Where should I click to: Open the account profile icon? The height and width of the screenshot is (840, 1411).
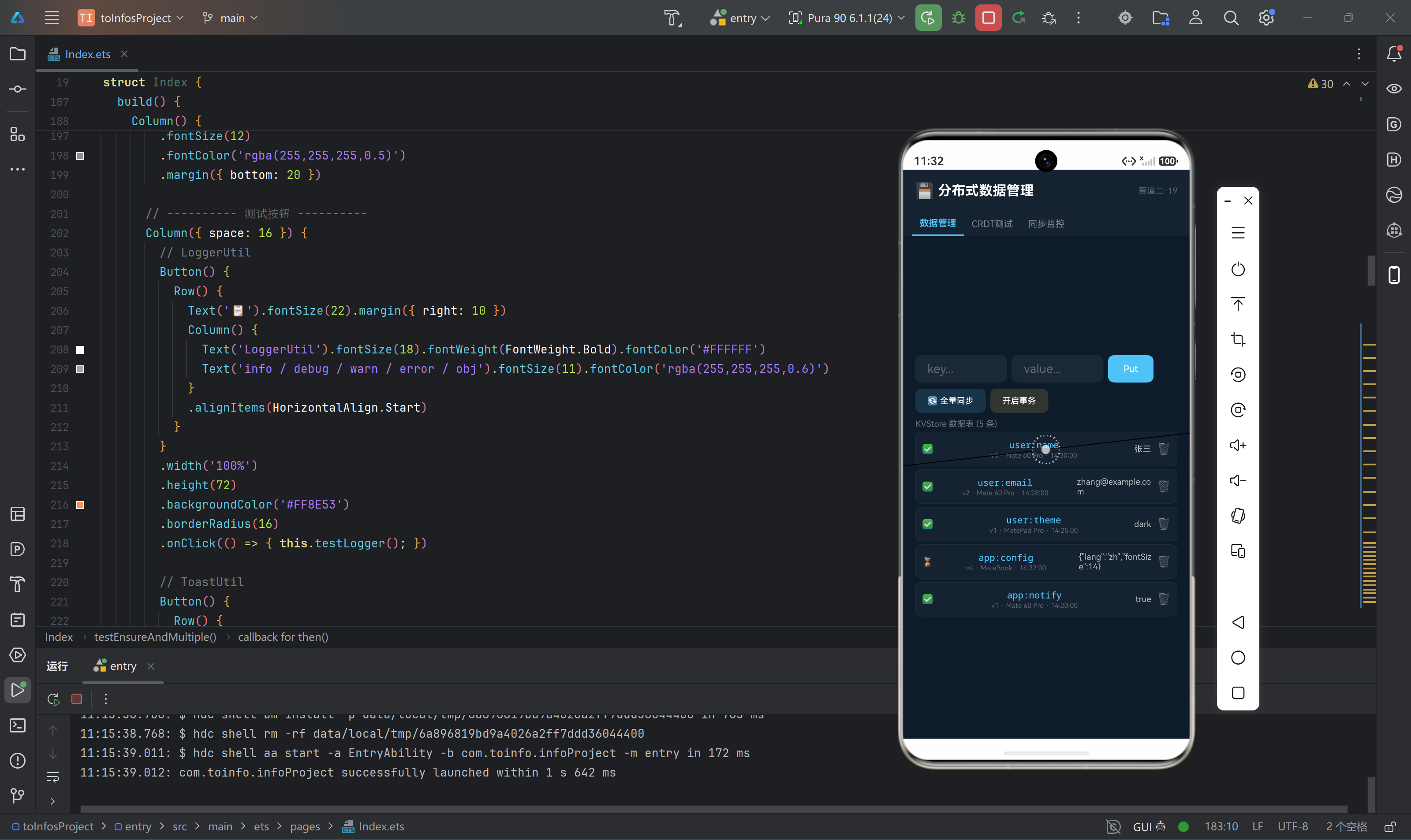[1195, 18]
